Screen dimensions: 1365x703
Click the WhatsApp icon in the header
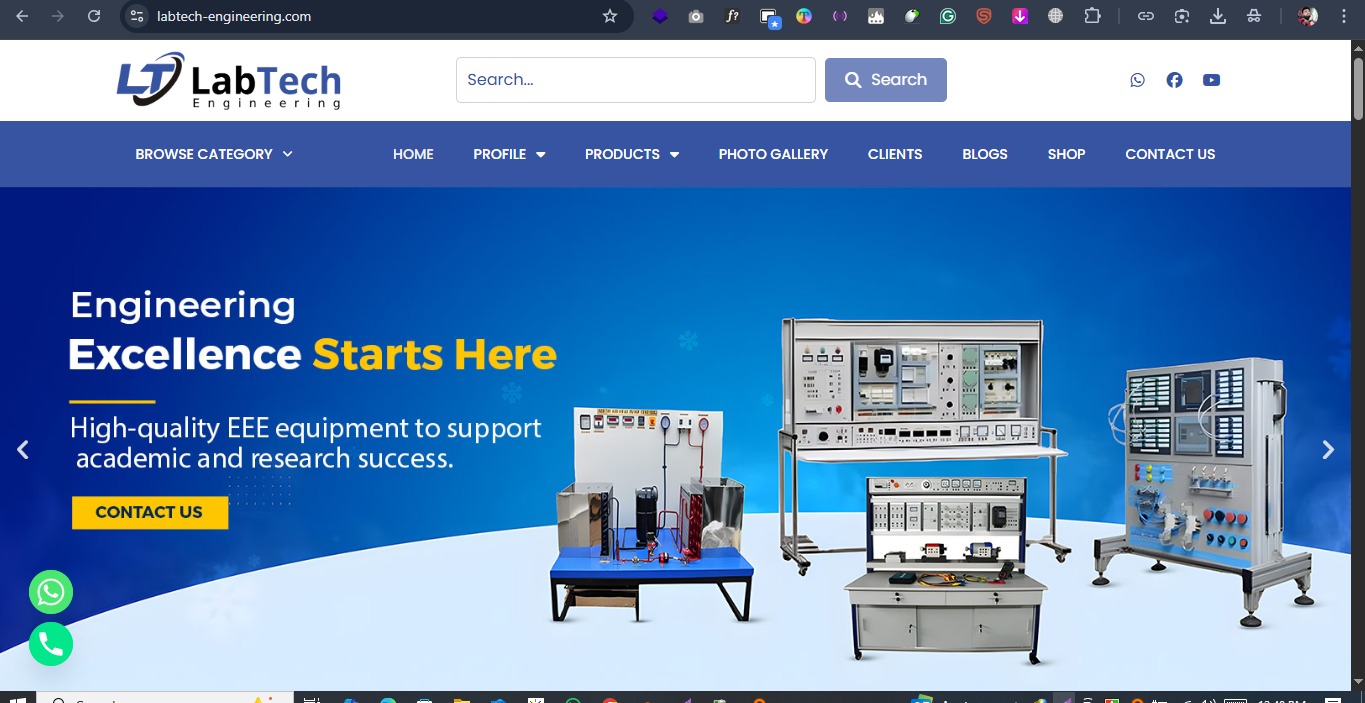coord(1137,80)
